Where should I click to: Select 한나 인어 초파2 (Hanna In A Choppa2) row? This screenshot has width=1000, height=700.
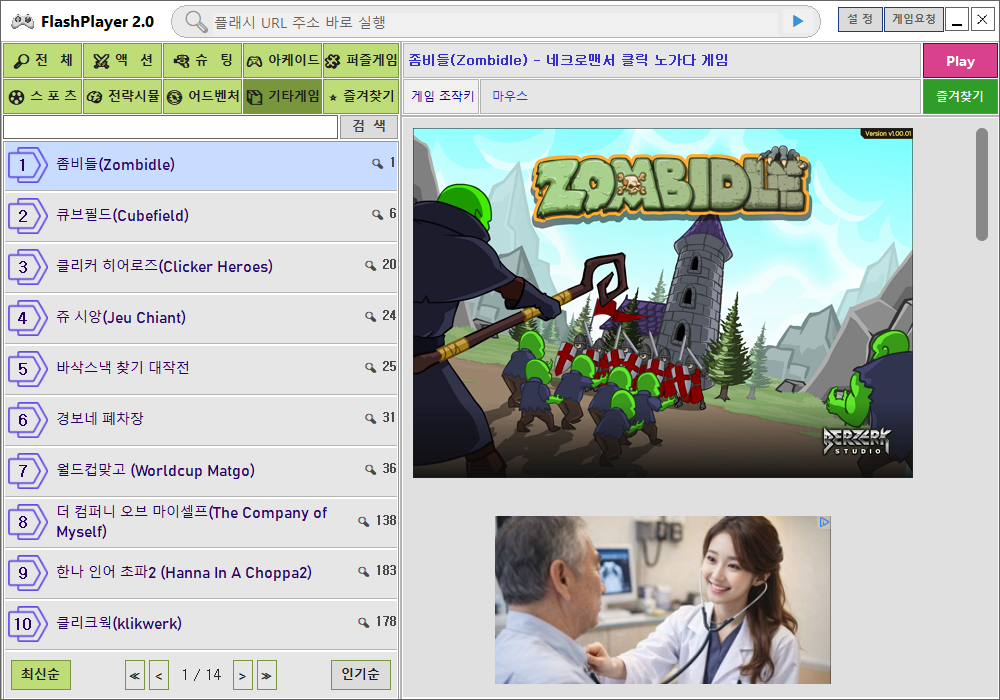pyautogui.click(x=201, y=573)
